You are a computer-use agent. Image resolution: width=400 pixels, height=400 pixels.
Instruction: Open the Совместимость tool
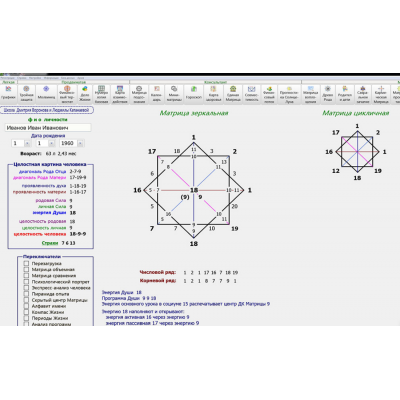click(252, 94)
